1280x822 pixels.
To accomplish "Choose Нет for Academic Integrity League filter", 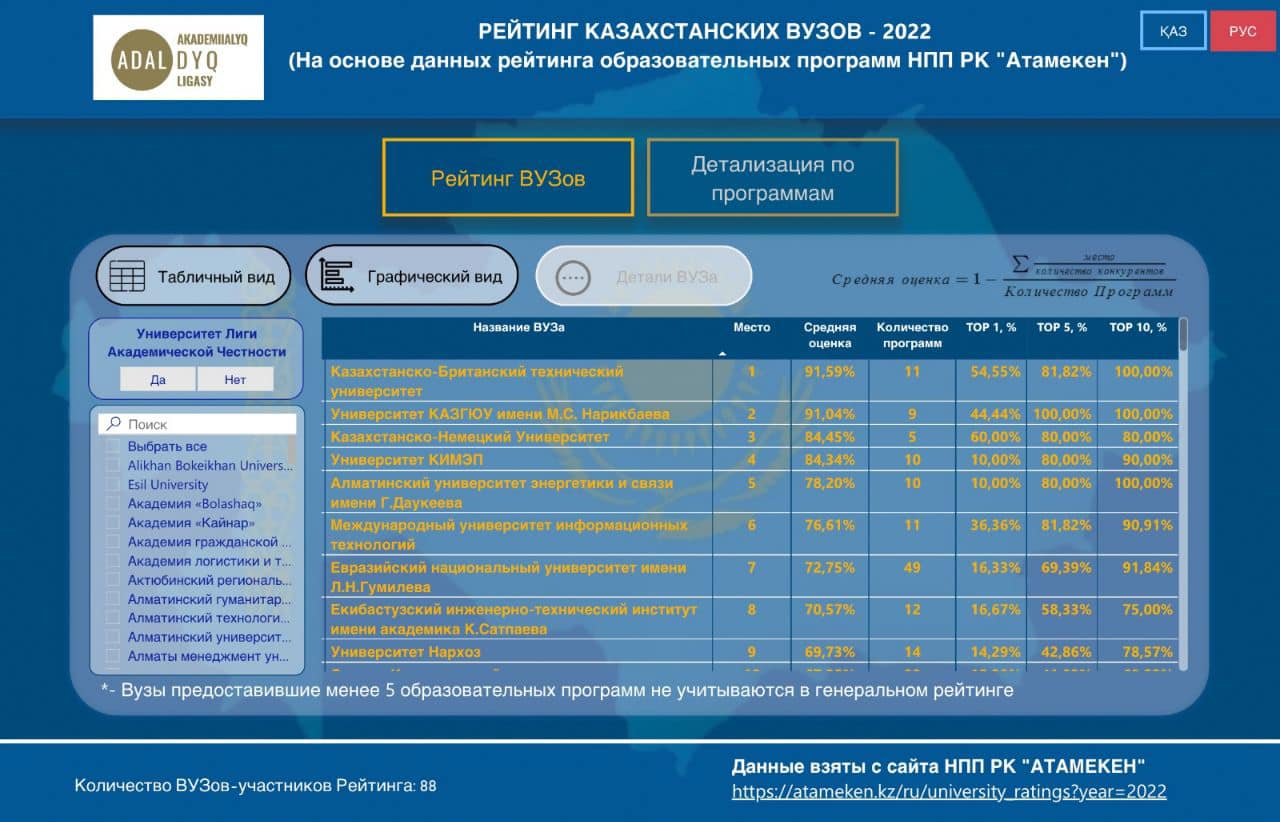I will tap(235, 380).
